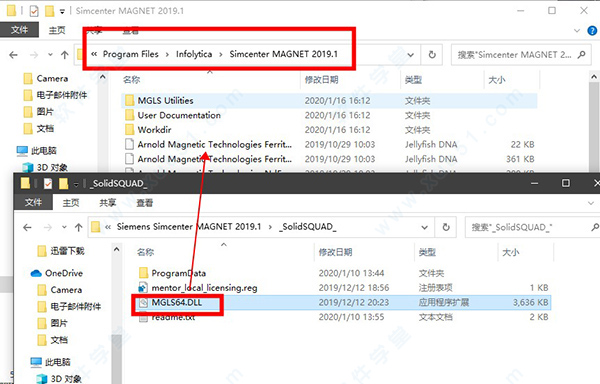The width and height of the screenshot is (600, 384).
Task: Click the _SolidSQUAD_ search input field
Action: 529,227
